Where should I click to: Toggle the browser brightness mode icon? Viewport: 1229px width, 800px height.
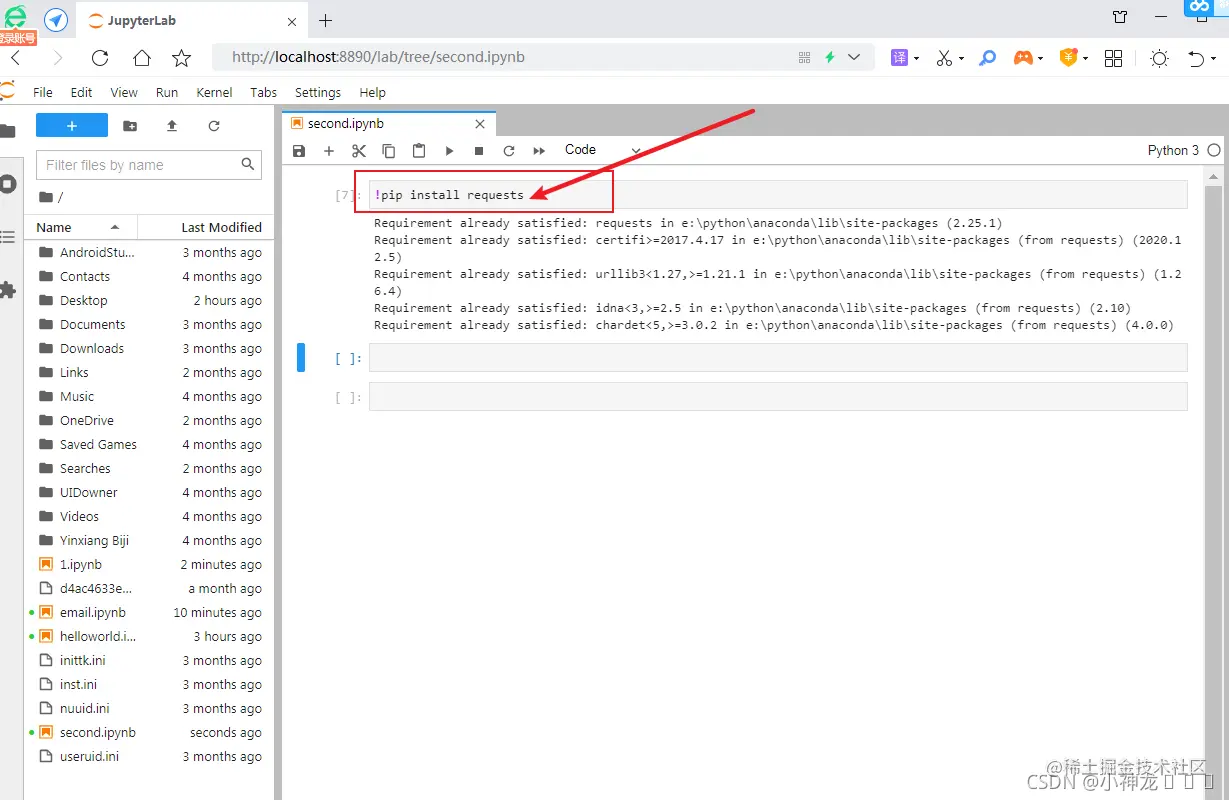1159,58
